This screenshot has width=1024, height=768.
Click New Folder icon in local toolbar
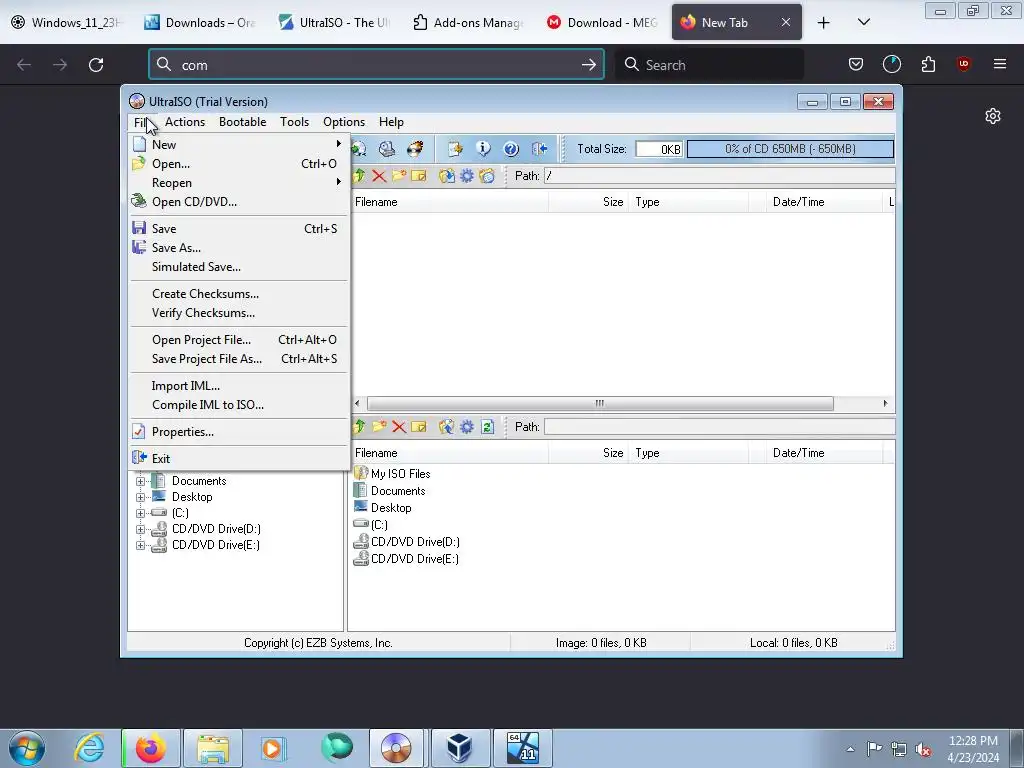[x=379, y=426]
